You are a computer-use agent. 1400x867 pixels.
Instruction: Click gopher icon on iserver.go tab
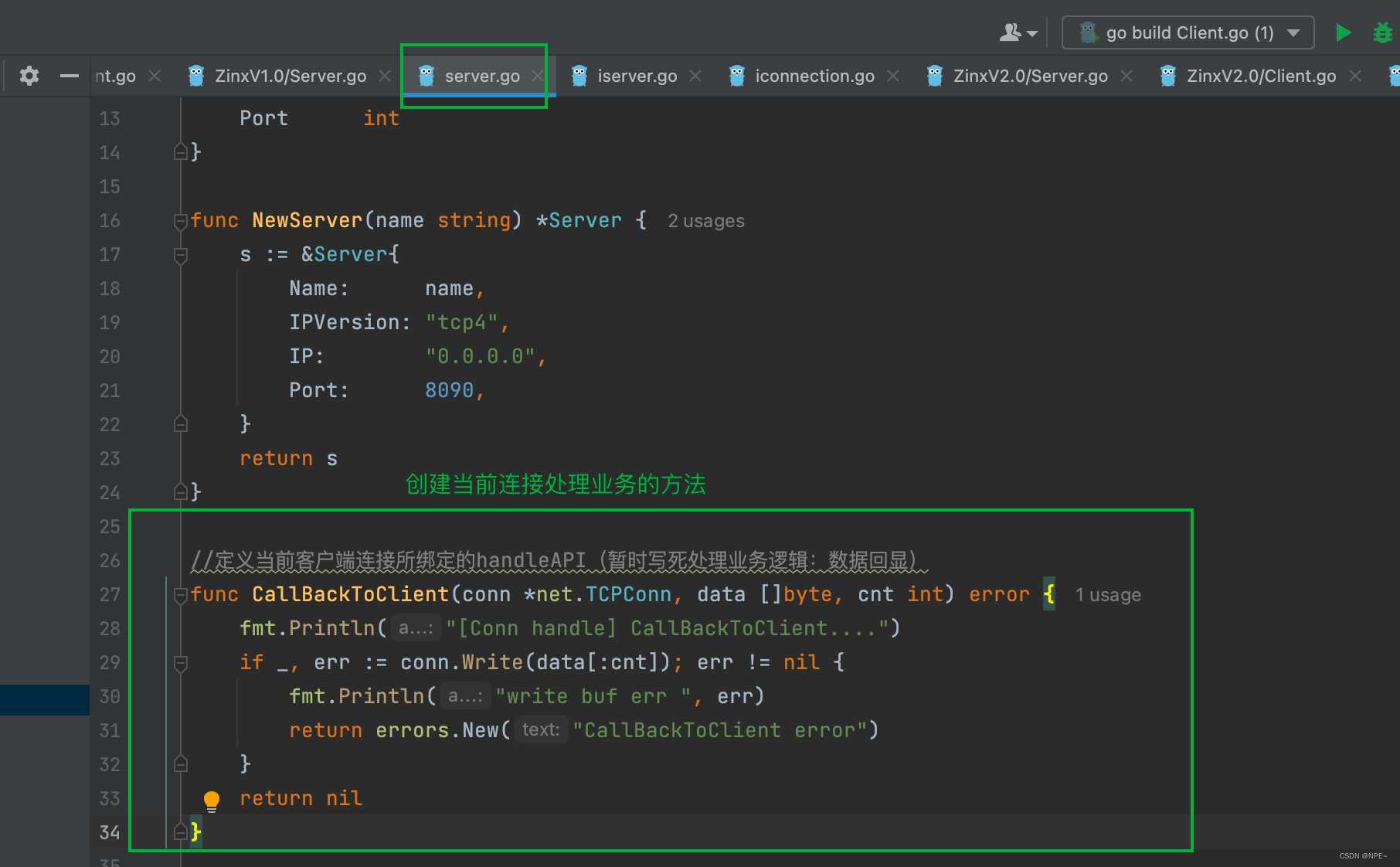click(x=579, y=76)
